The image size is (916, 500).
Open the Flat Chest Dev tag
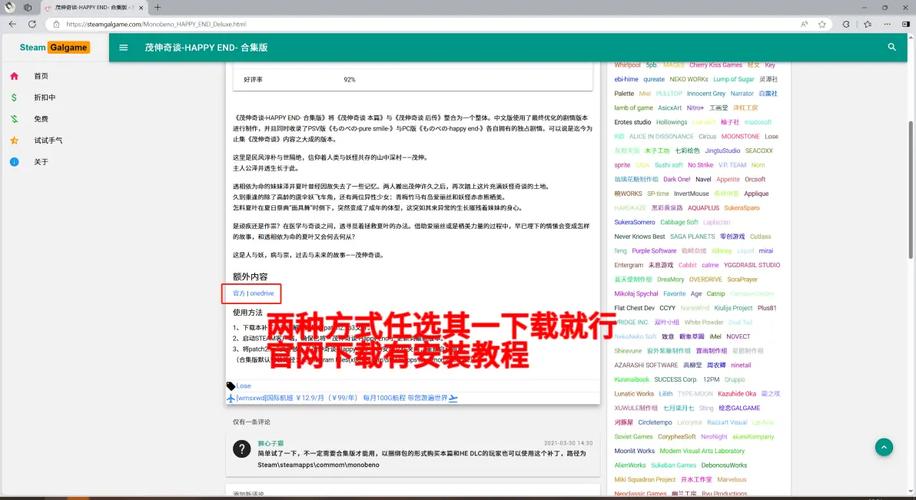[634, 308]
